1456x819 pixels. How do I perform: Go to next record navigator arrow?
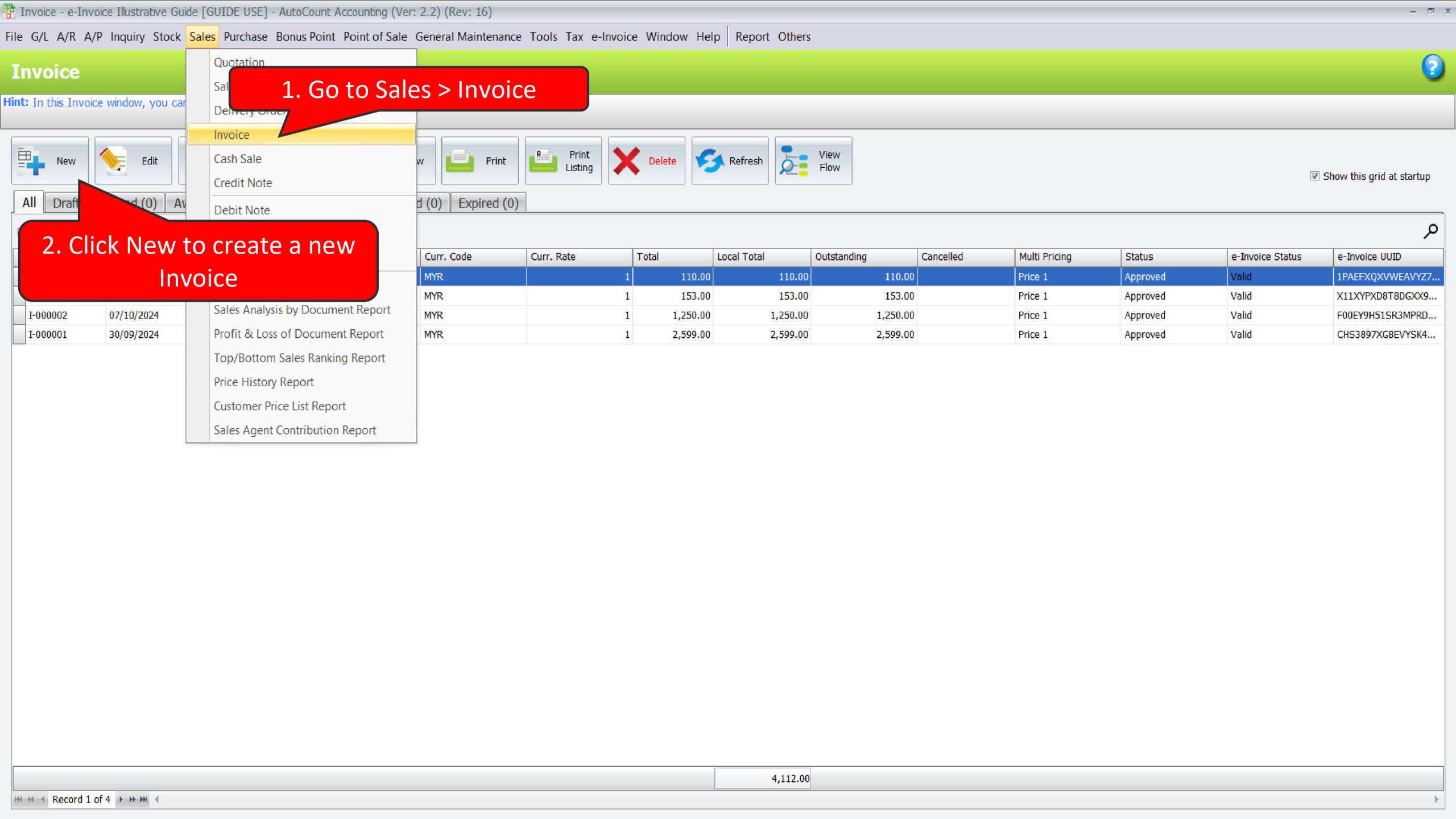click(121, 799)
